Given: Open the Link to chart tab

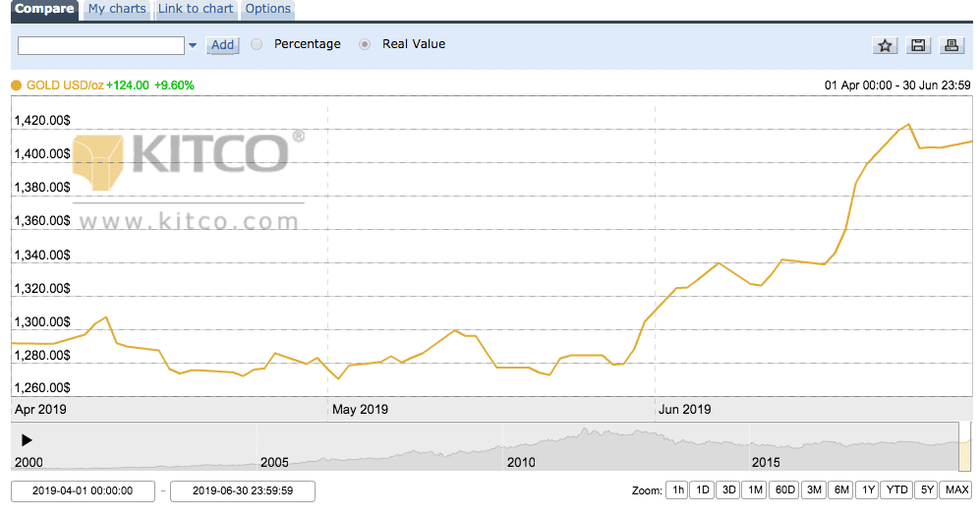Looking at the screenshot, I should click(195, 9).
